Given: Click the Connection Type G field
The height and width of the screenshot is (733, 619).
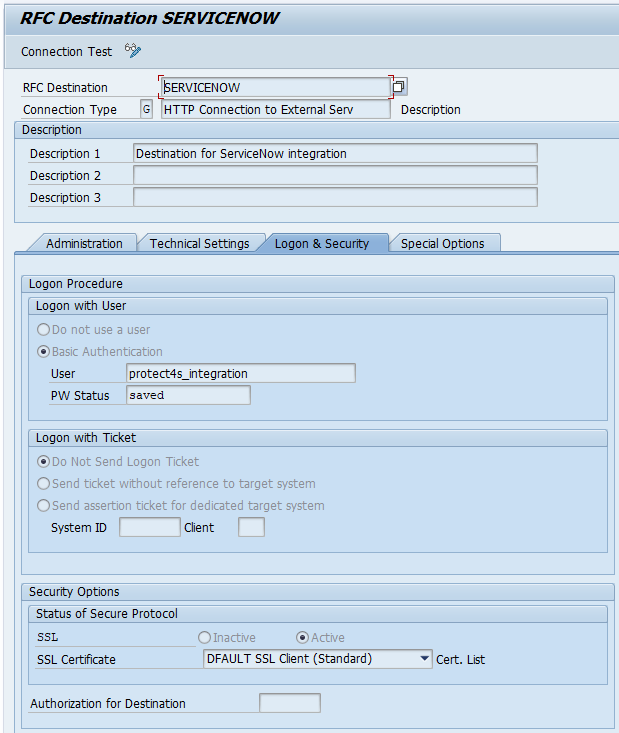Looking at the screenshot, I should coord(146,109).
